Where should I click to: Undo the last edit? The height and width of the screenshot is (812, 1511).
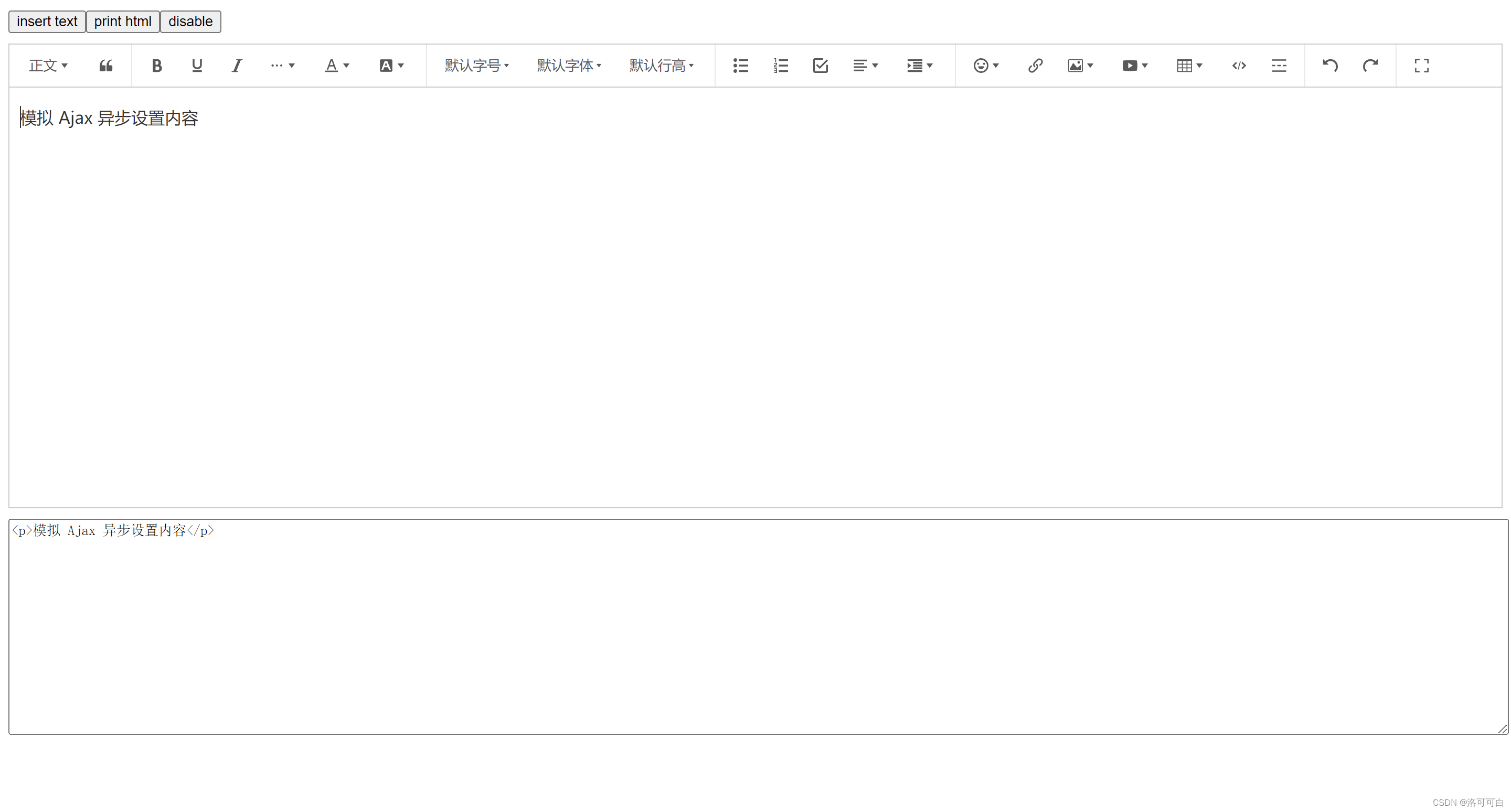[x=1331, y=66]
